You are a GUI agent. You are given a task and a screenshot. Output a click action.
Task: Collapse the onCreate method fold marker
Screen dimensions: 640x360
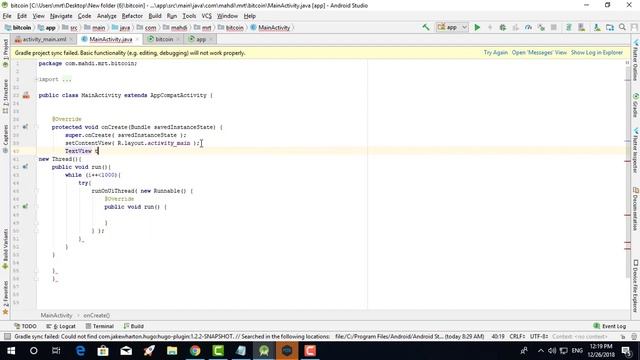[36, 127]
